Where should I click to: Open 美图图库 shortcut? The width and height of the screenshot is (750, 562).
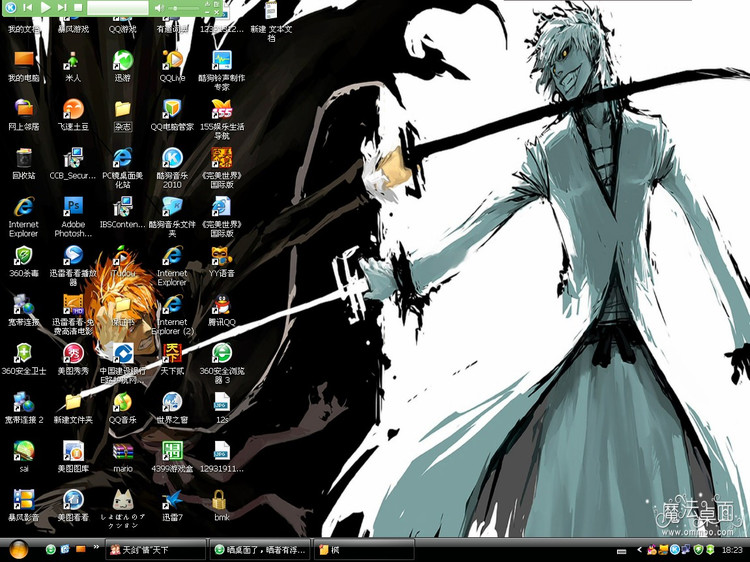pos(73,456)
